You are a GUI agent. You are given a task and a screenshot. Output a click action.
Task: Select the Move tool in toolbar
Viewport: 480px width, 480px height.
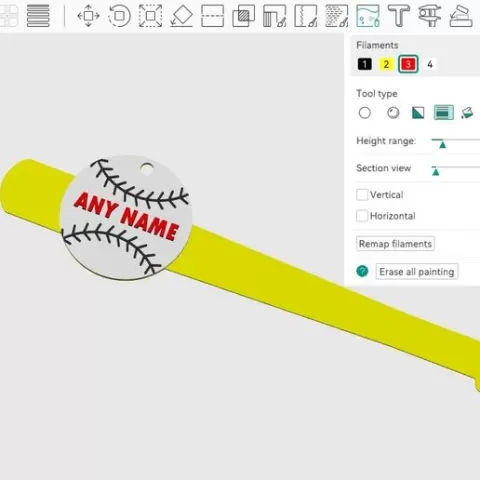(88, 16)
